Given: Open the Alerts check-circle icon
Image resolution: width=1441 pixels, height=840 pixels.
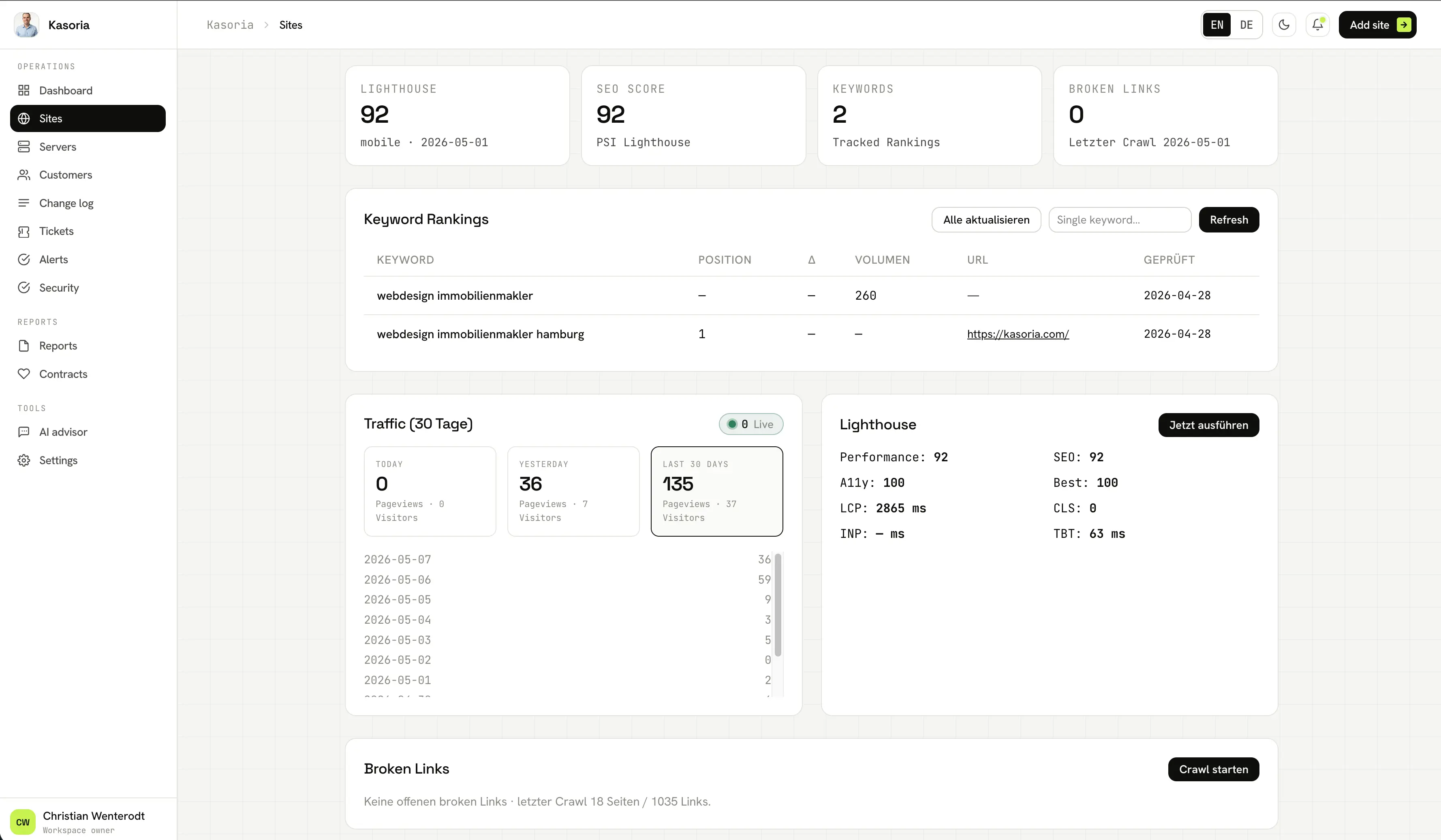Looking at the screenshot, I should (x=24, y=260).
